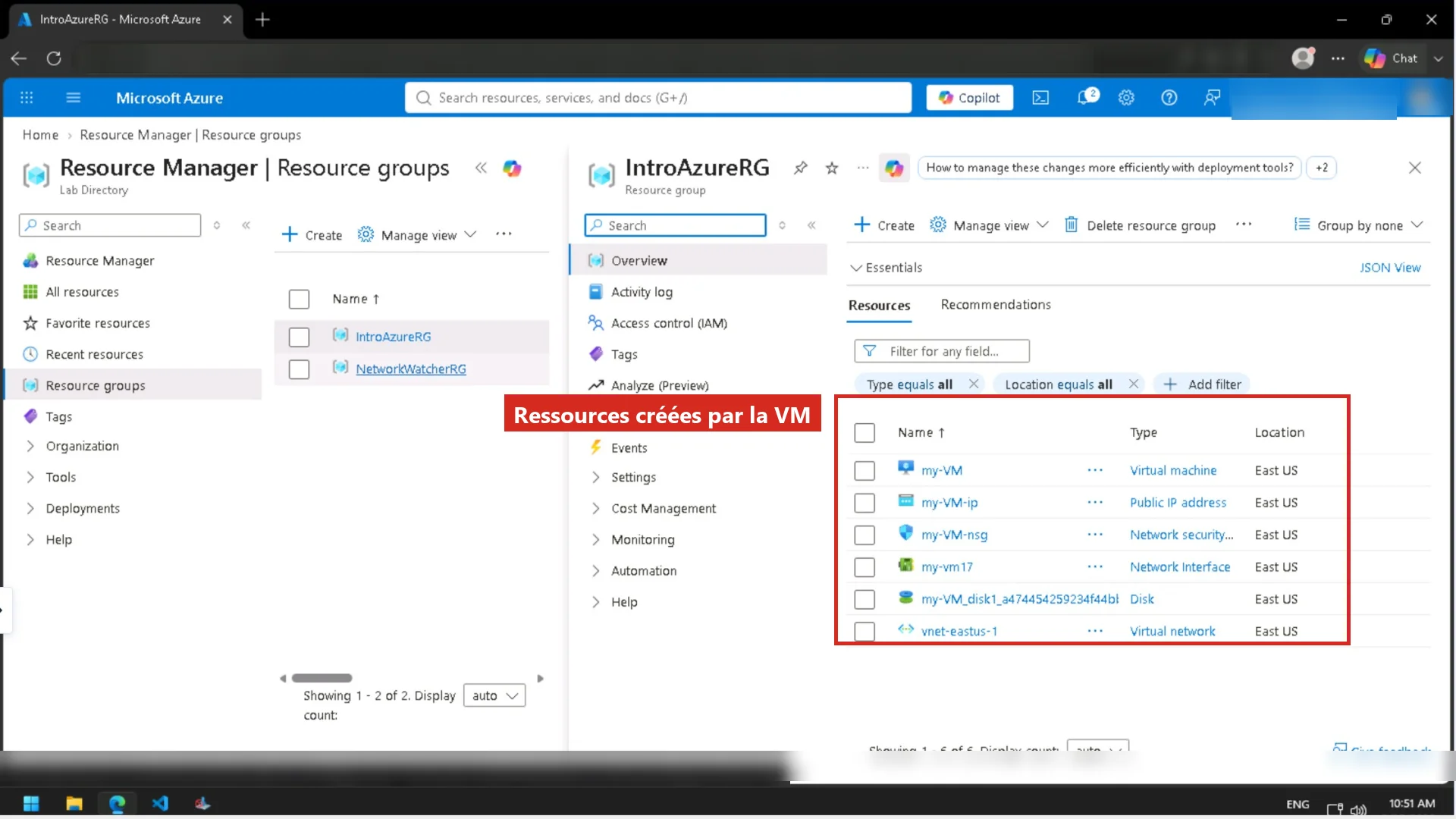
Task: Expand Settings in resource group menu
Action: (x=595, y=477)
